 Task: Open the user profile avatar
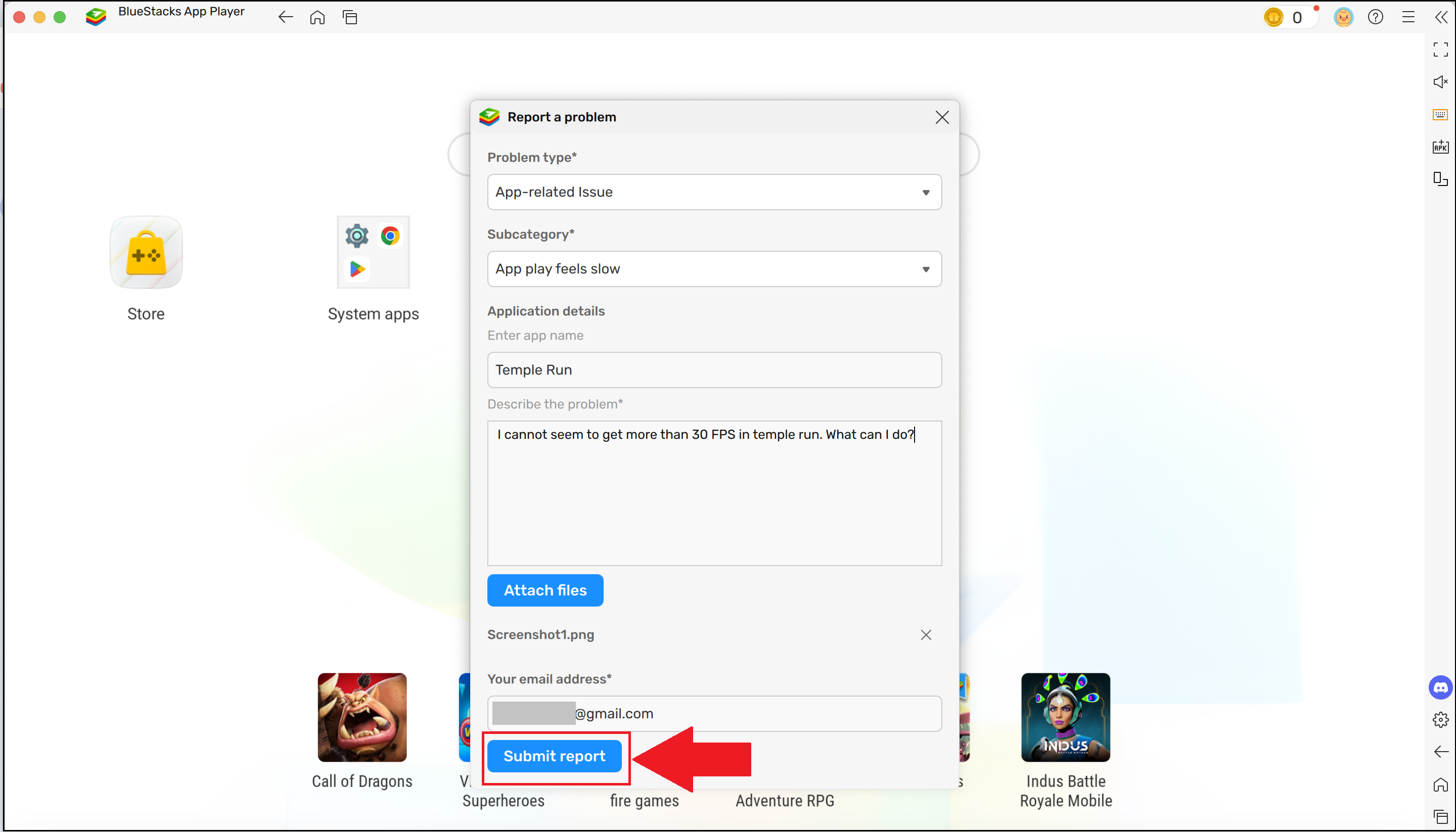pos(1343,17)
